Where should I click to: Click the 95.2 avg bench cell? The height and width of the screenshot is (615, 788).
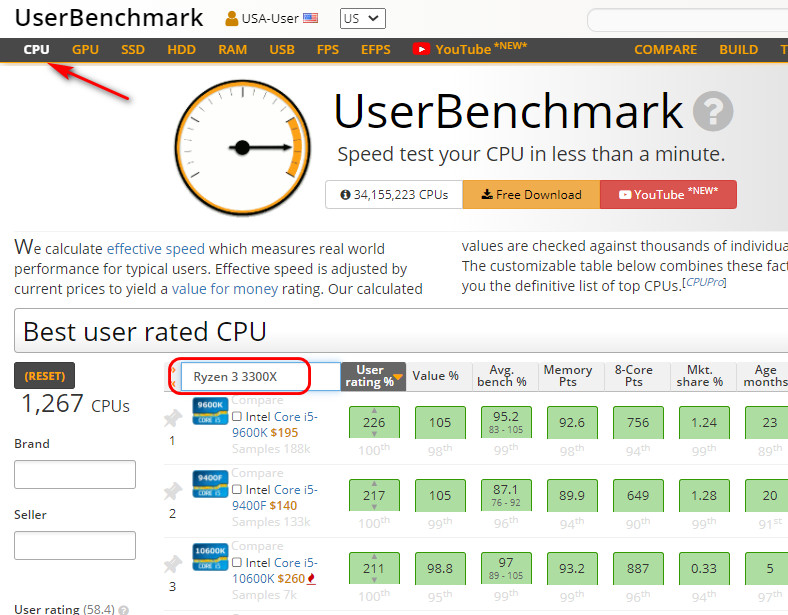(x=506, y=422)
